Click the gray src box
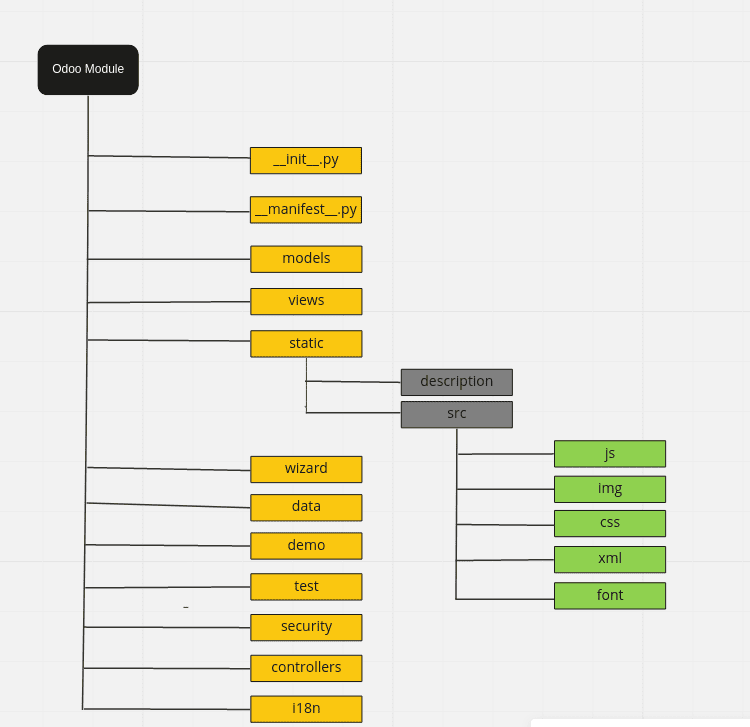 [x=457, y=414]
